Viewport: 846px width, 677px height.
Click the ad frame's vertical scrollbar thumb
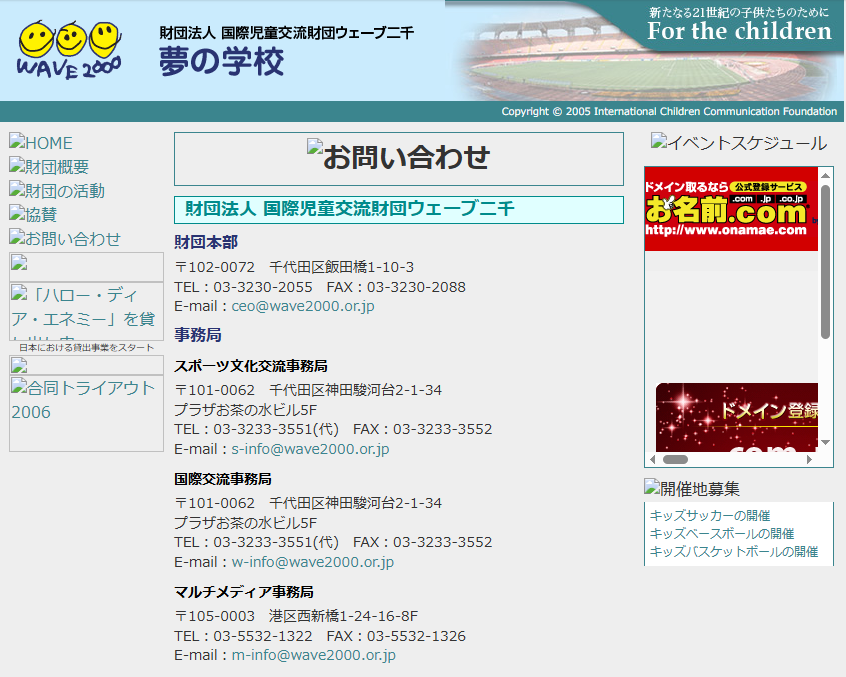tap(825, 260)
